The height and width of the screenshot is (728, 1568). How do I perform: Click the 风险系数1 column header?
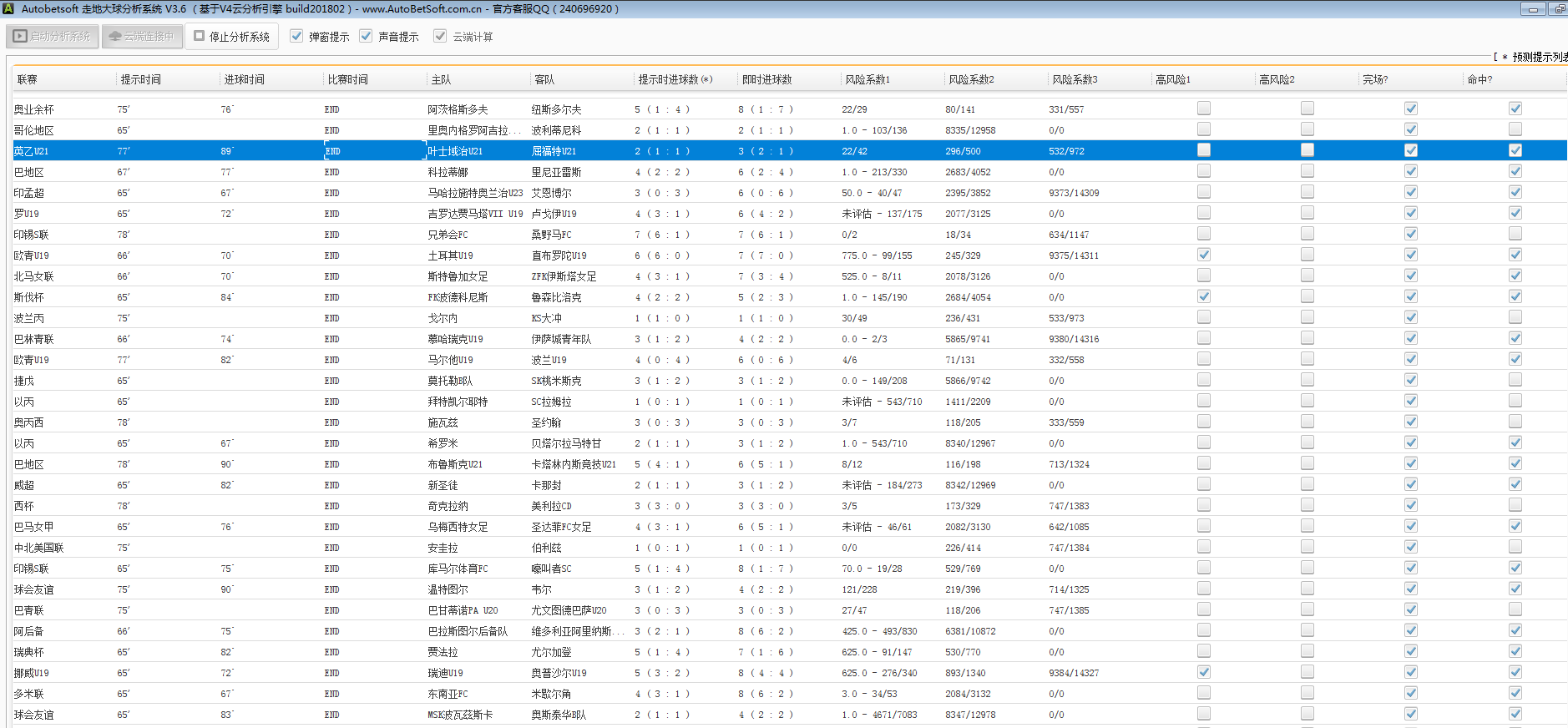tap(867, 79)
